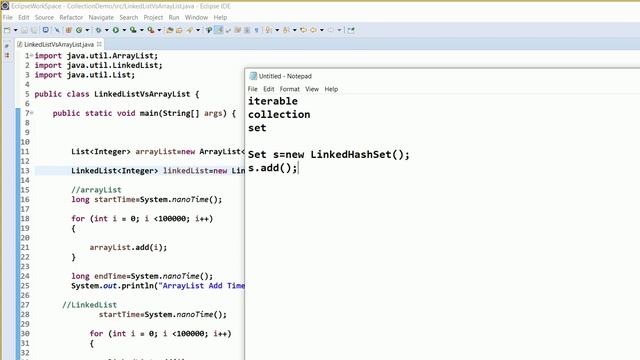Open Eclipse Help menu
This screenshot has height=360, width=640.
(220, 18)
